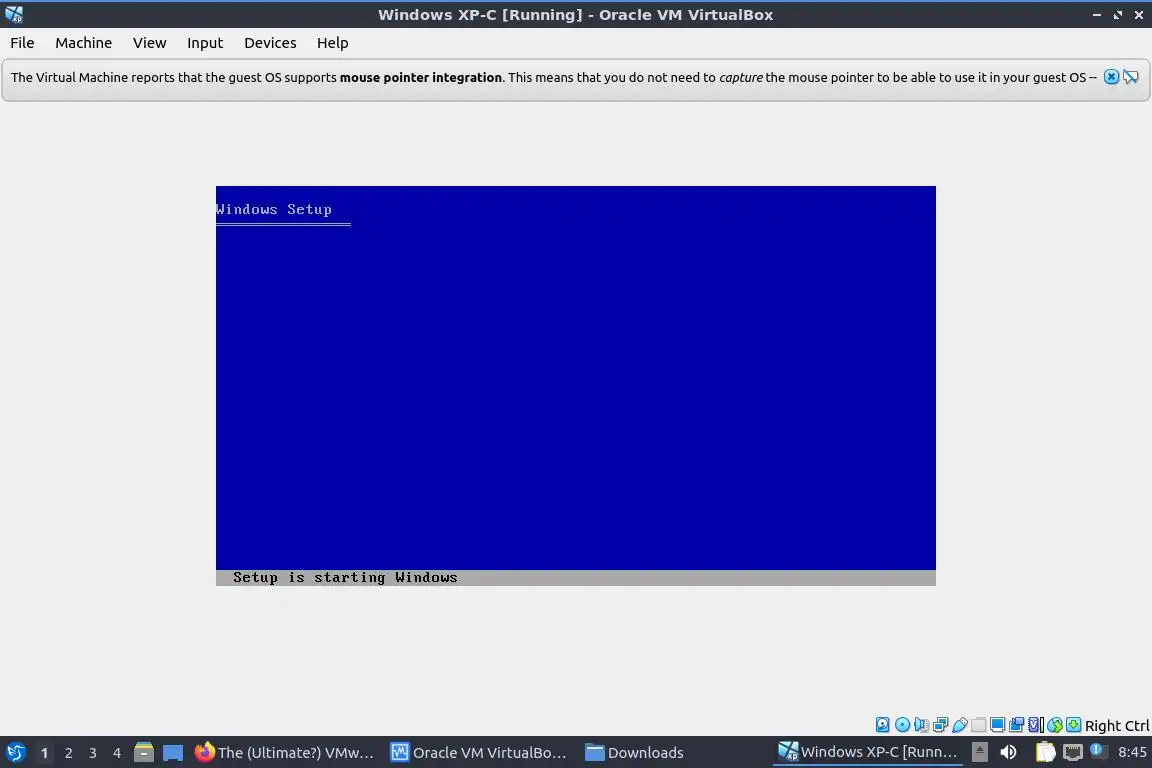This screenshot has height=768, width=1152.
Task: Click the Right Ctrl host key label
Action: click(1117, 725)
